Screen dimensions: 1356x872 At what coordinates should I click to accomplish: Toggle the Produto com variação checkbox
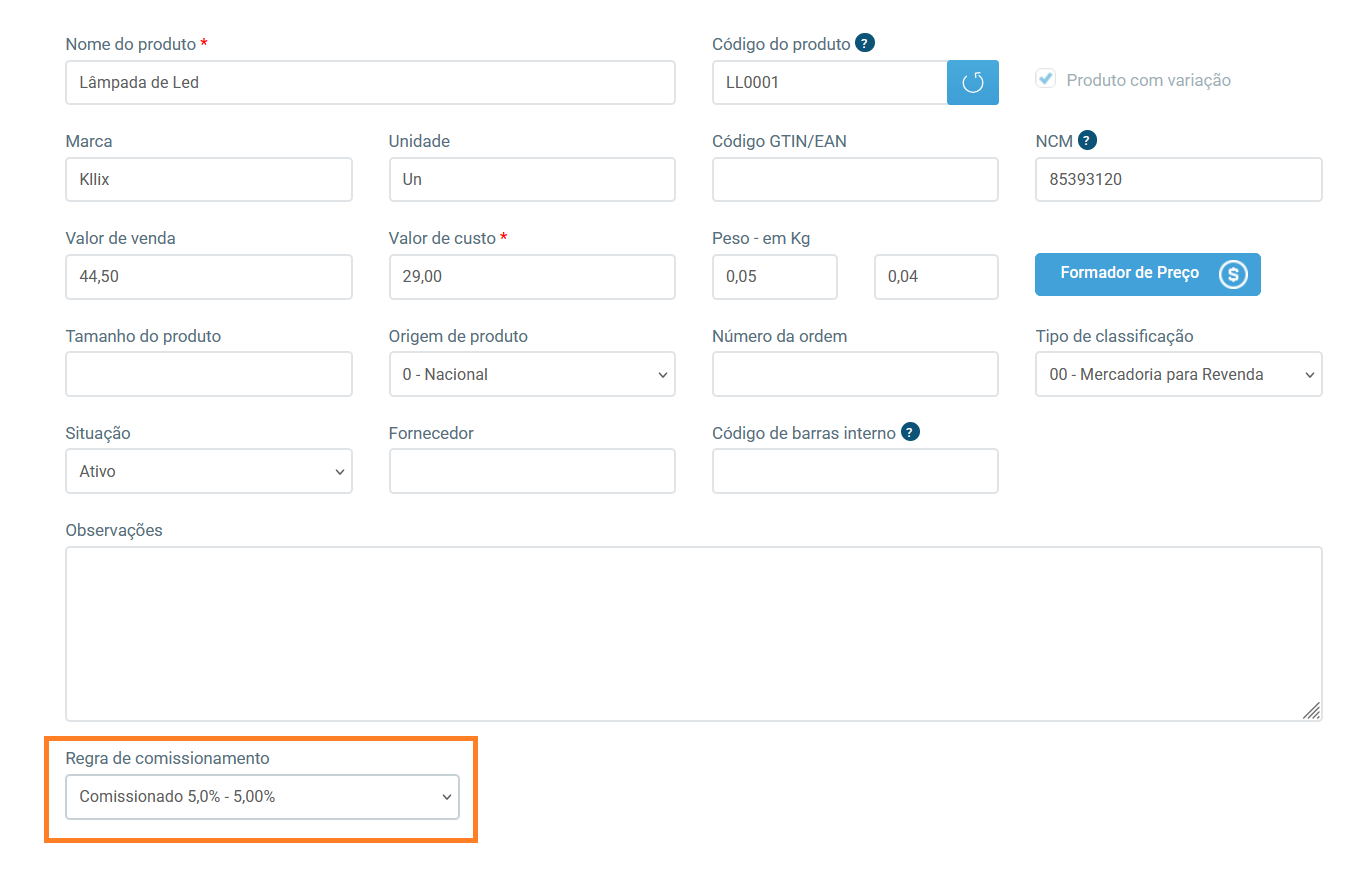click(1046, 79)
